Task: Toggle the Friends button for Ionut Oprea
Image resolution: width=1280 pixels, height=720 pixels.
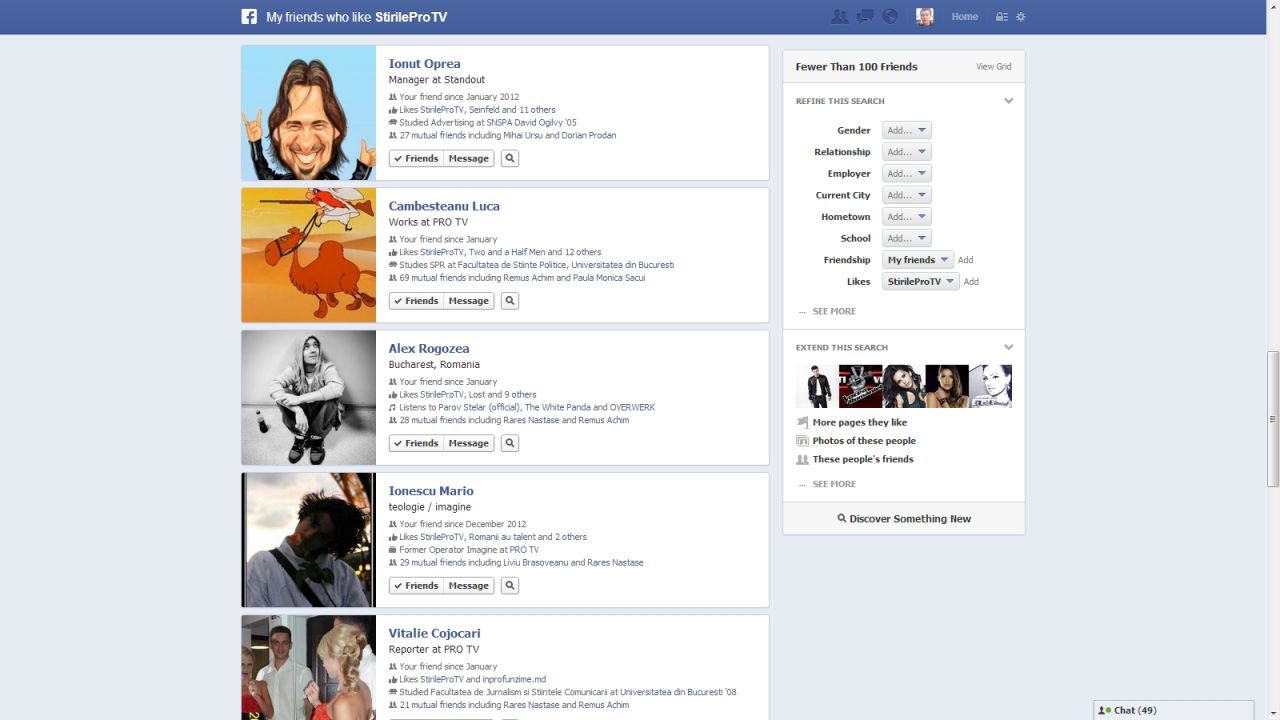Action: coord(416,158)
